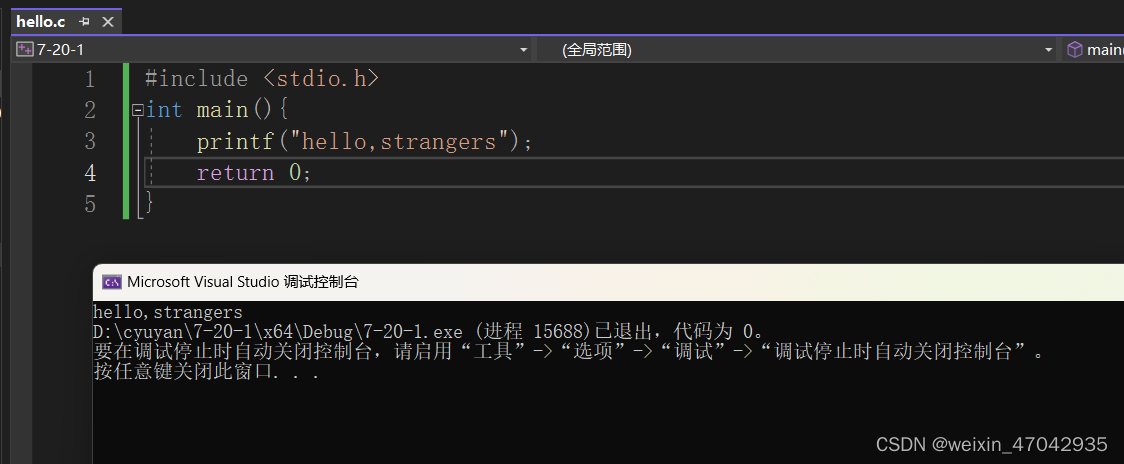Click the console title Microsoft Visual Studio 调试控制台
The height and width of the screenshot is (464, 1124).
coord(242,282)
